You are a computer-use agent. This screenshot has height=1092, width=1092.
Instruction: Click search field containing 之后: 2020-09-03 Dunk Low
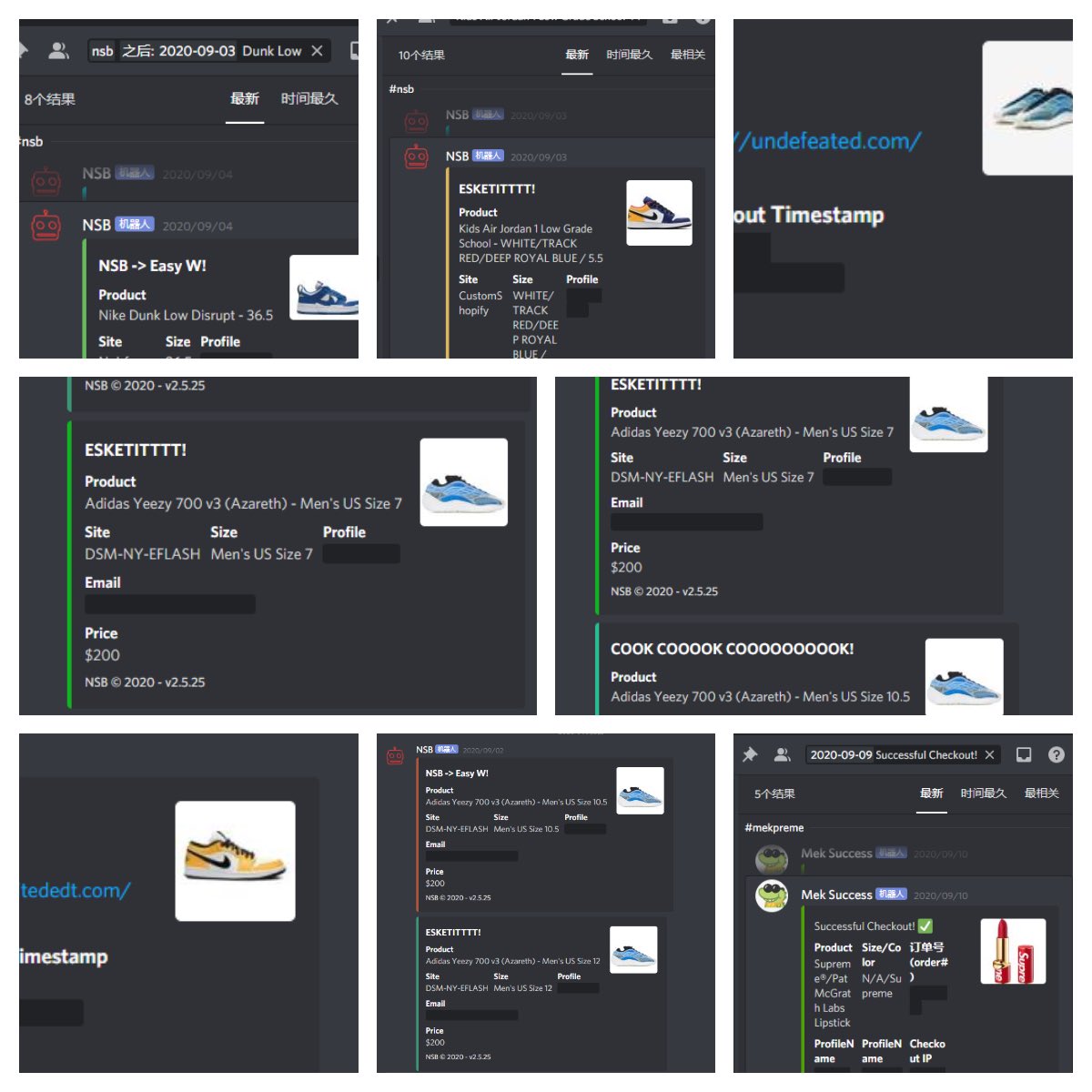click(208, 51)
